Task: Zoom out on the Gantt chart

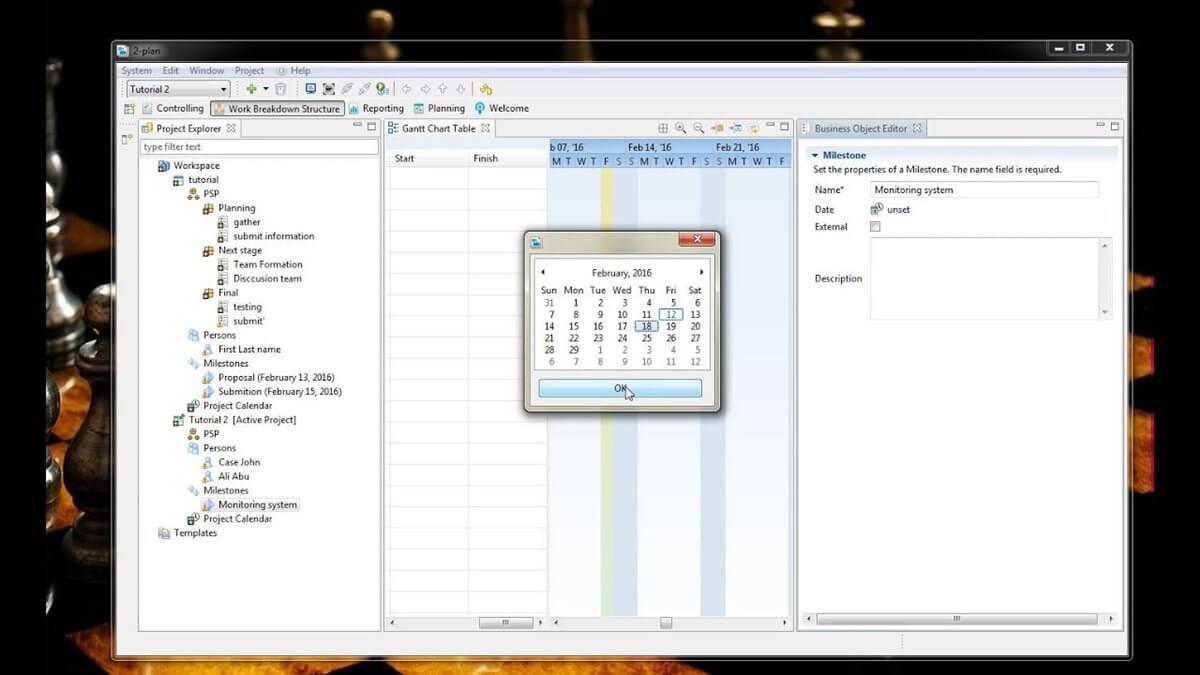Action: point(698,128)
